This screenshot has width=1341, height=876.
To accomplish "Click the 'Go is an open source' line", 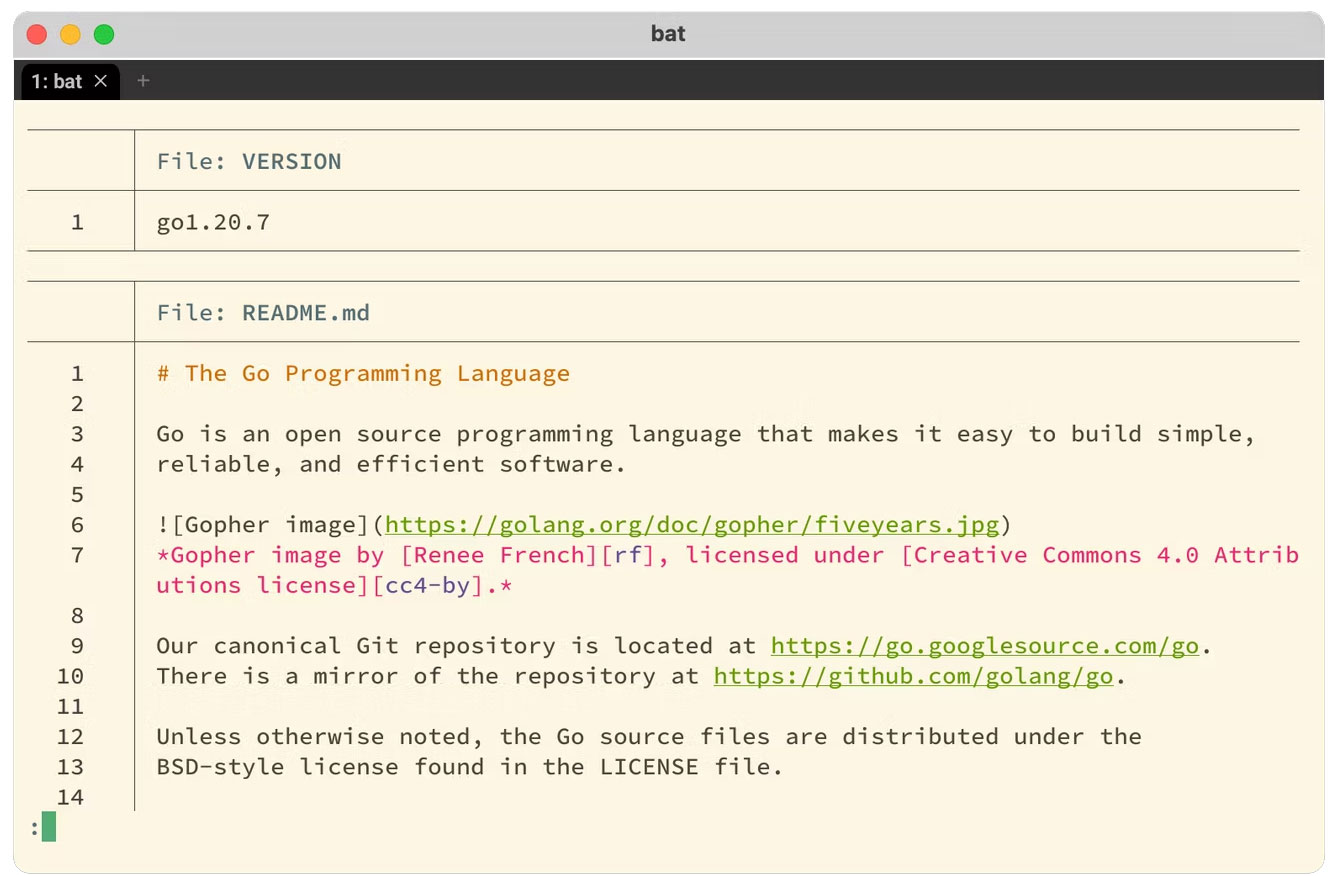I will (706, 434).
